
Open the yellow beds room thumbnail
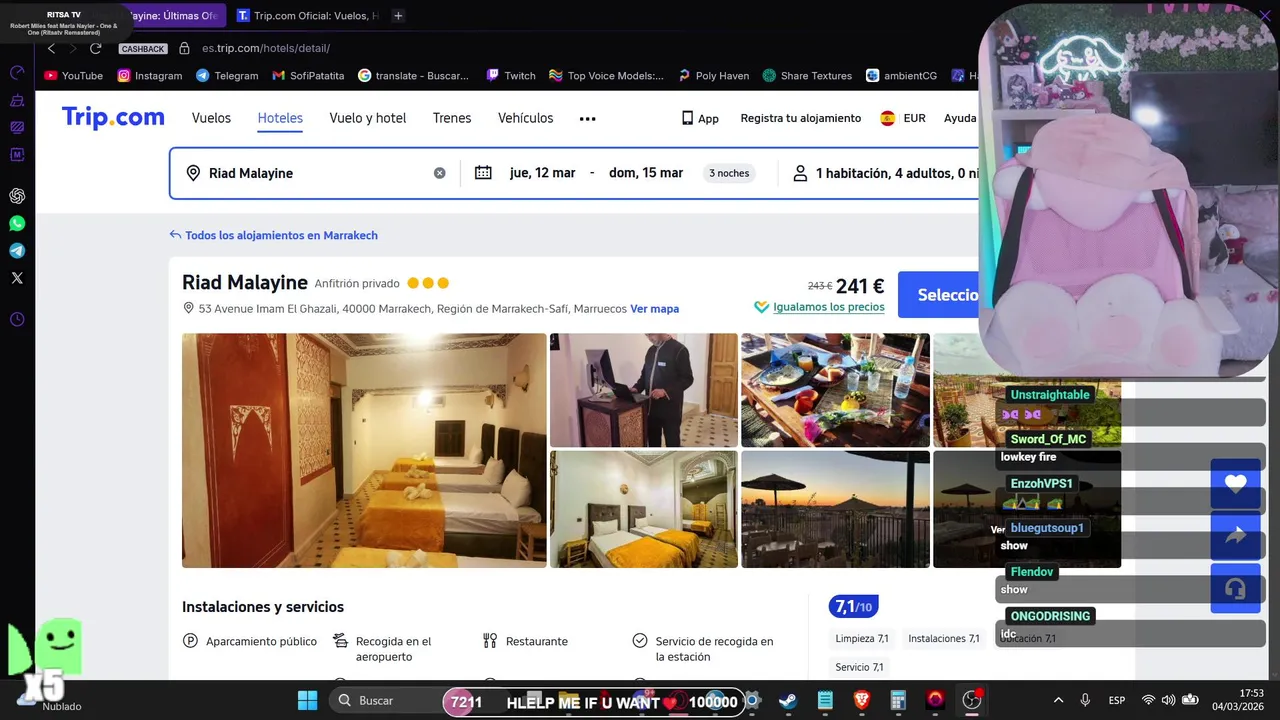pos(644,509)
